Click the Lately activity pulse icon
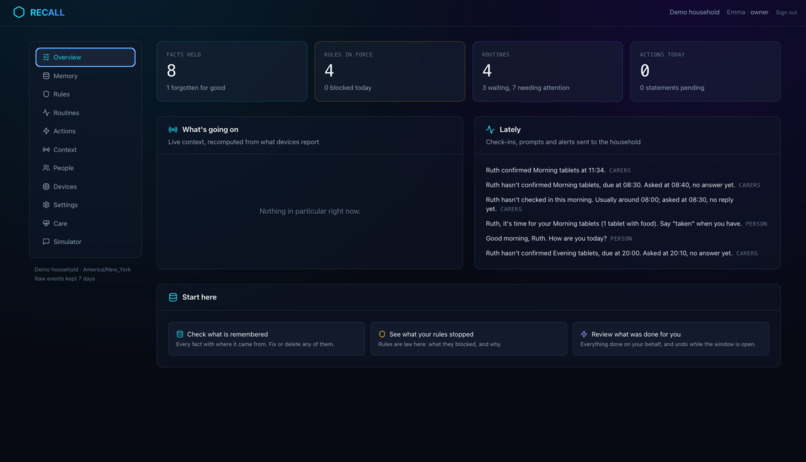 [x=490, y=130]
